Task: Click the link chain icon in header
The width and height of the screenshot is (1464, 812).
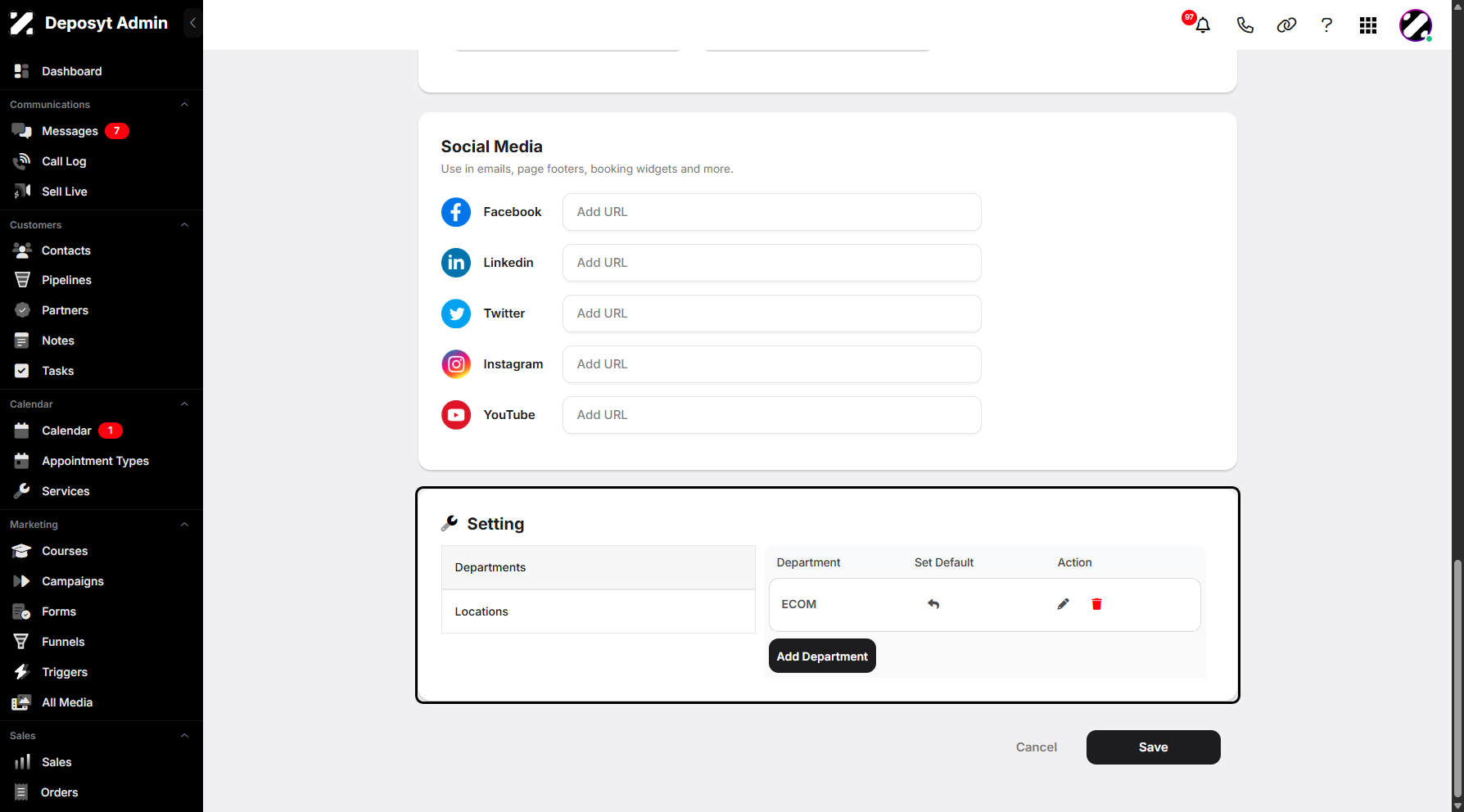Action: click(x=1286, y=25)
